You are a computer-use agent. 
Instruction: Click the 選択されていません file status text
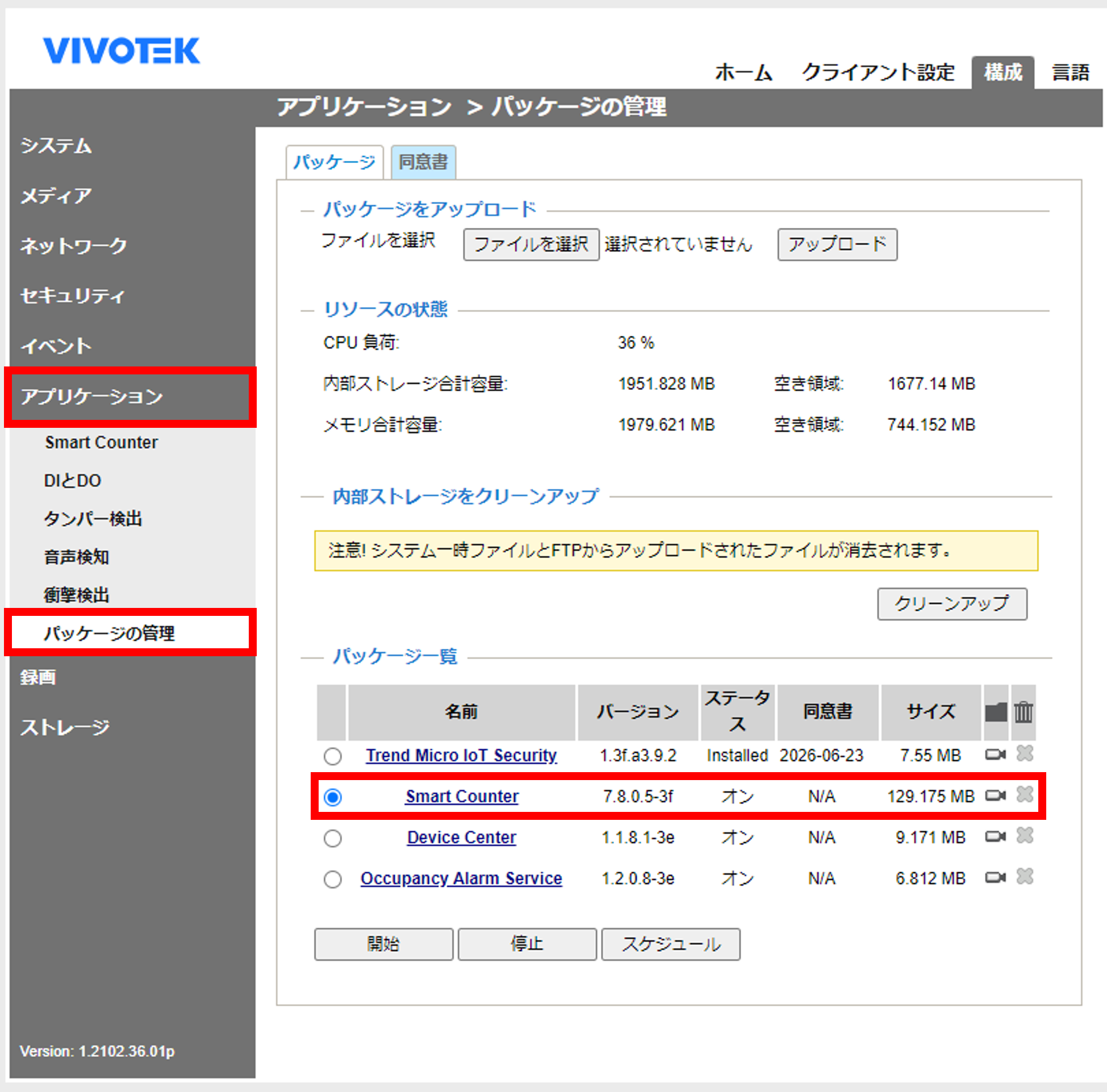coord(678,245)
